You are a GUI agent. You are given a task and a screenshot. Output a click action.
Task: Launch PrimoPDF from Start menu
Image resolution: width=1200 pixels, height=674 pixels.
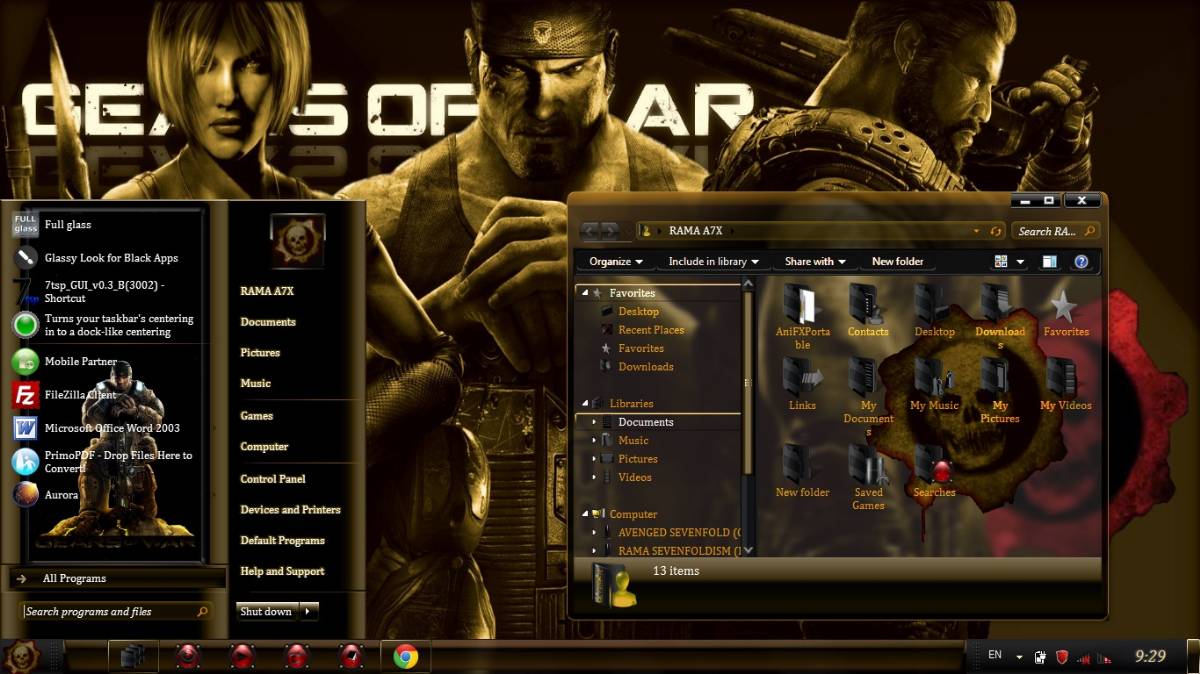(x=102, y=461)
